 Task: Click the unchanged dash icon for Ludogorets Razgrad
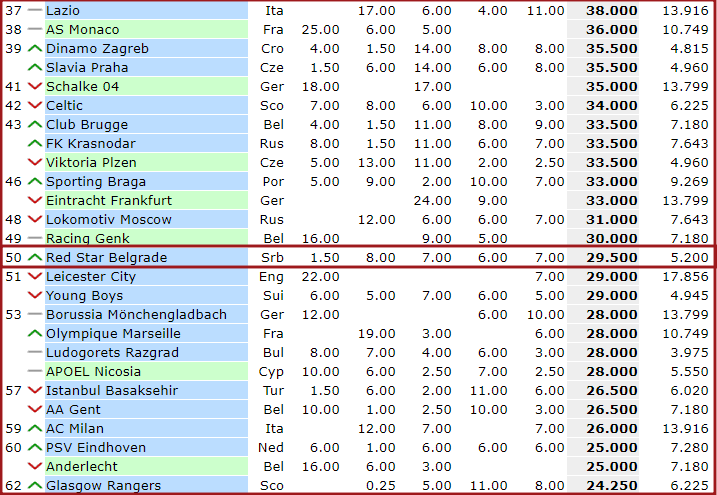tap(35, 352)
